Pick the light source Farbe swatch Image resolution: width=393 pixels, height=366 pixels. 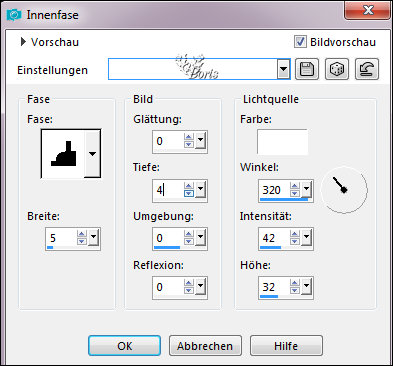click(x=282, y=142)
